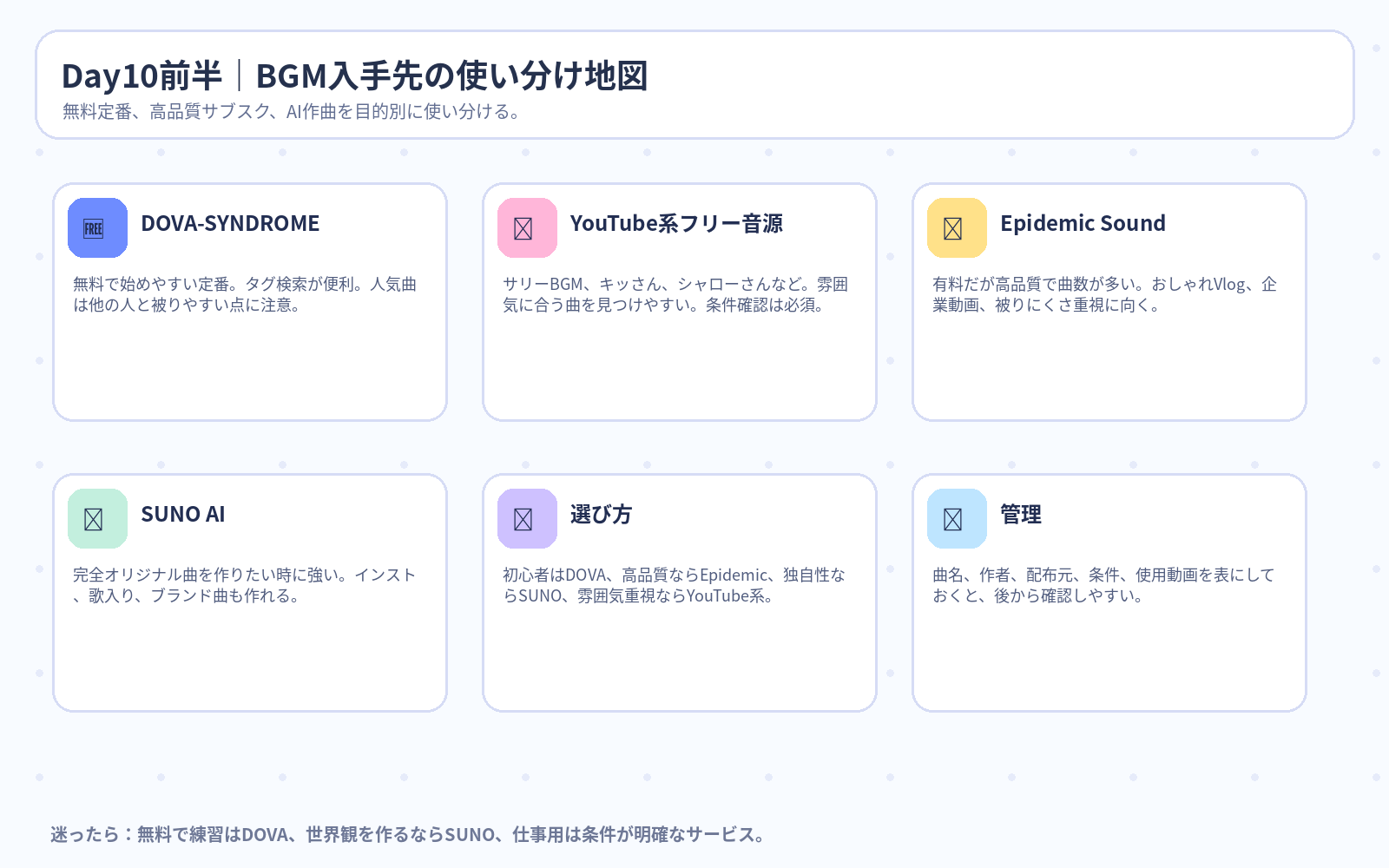
Task: Click the subtitle 無料定番、高品質サブスク、AI作曲を目的別に使い分ける。
Action: (293, 112)
